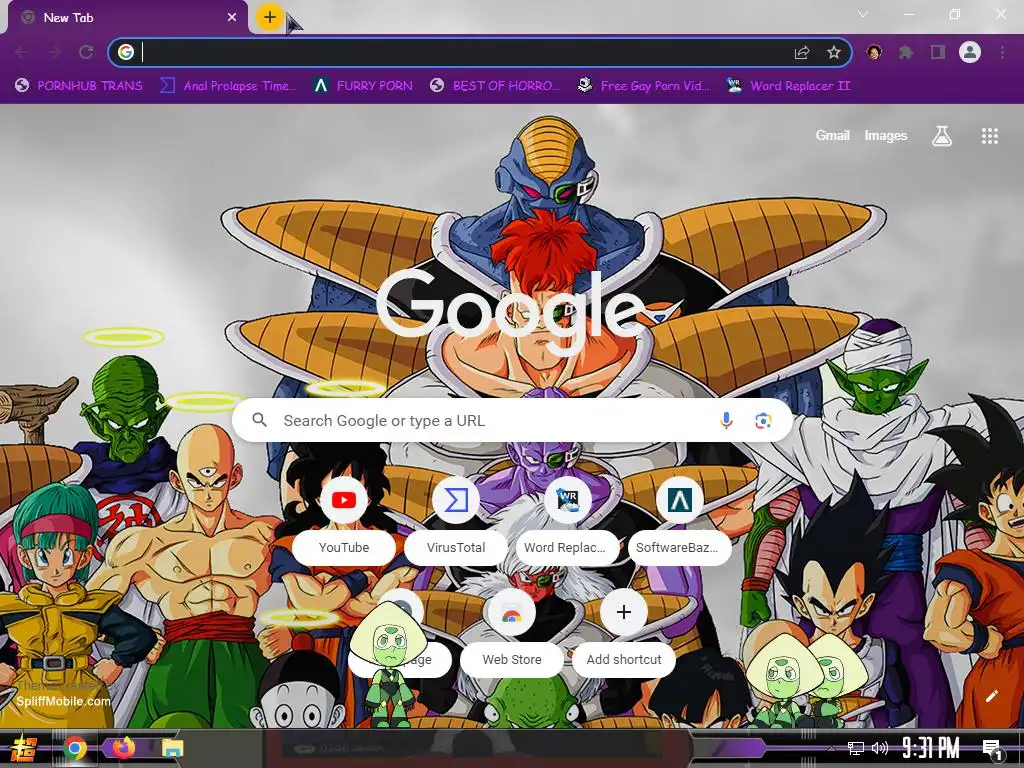Open a new tab with the plus button
The image size is (1024, 768).
[270, 17]
